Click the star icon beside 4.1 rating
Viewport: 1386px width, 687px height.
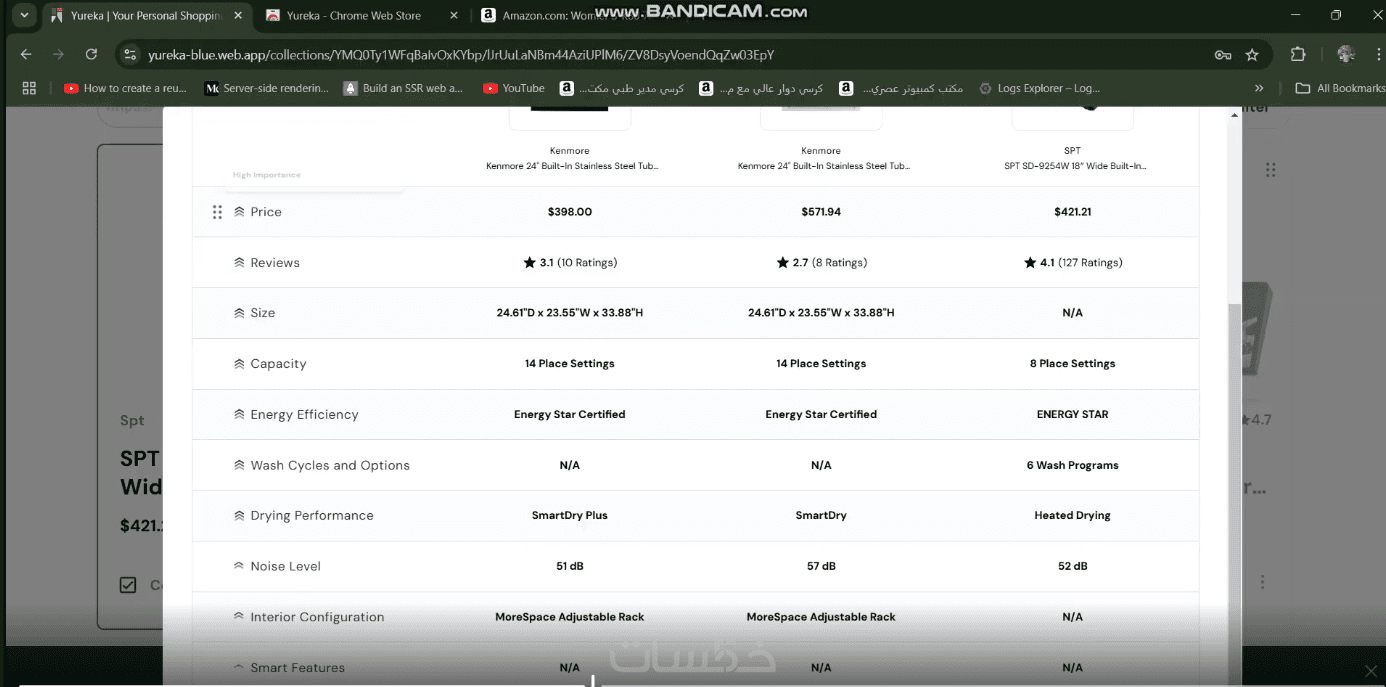point(1030,262)
